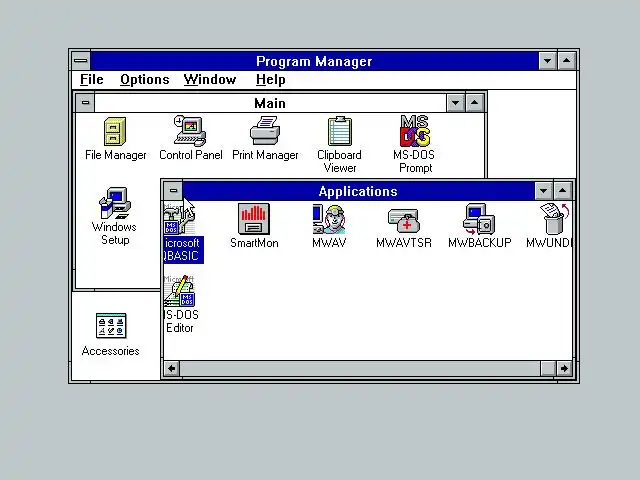The height and width of the screenshot is (480, 640).
Task: Maximize the Main group window
Action: tap(474, 102)
